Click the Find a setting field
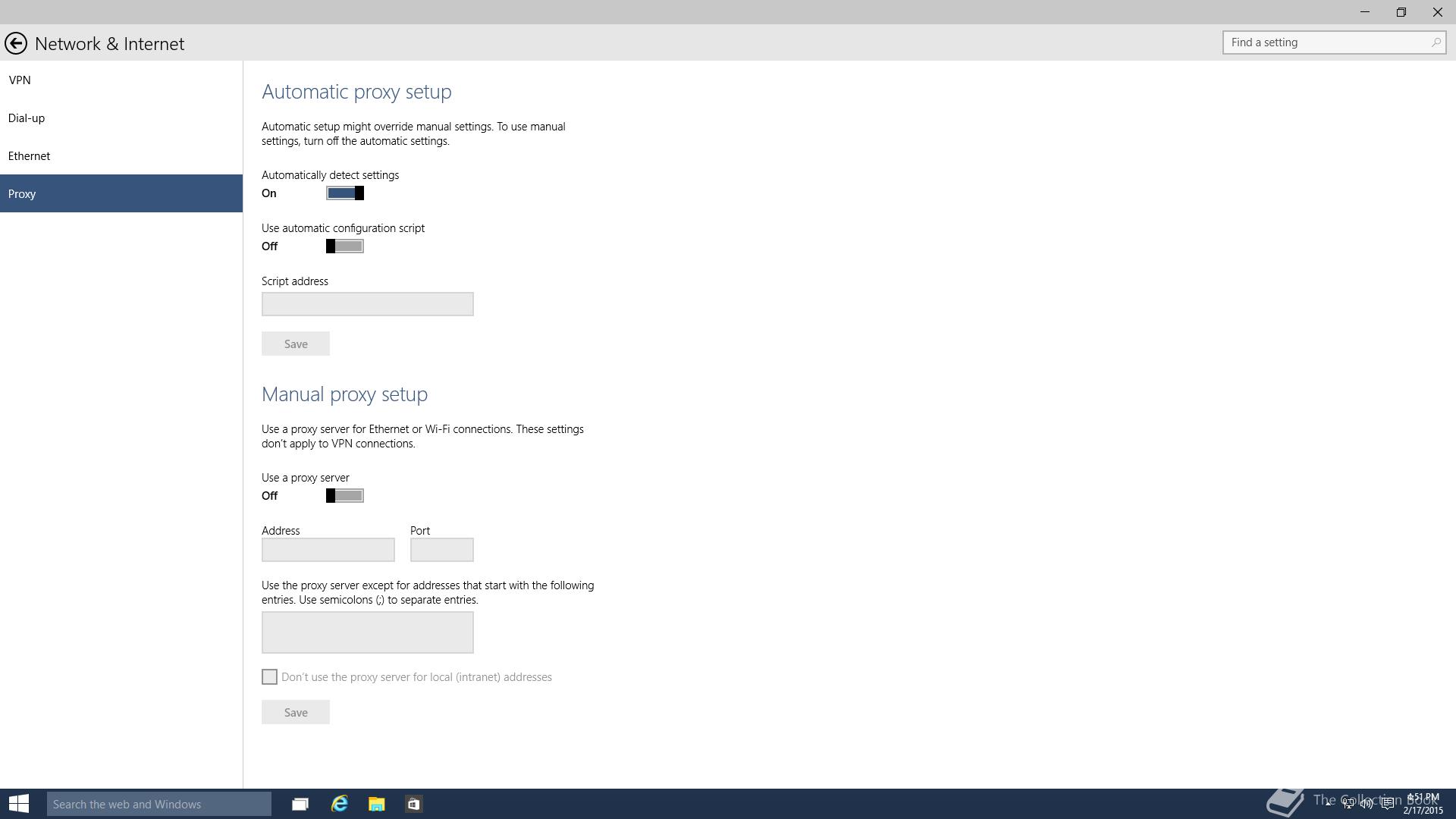 click(1326, 42)
